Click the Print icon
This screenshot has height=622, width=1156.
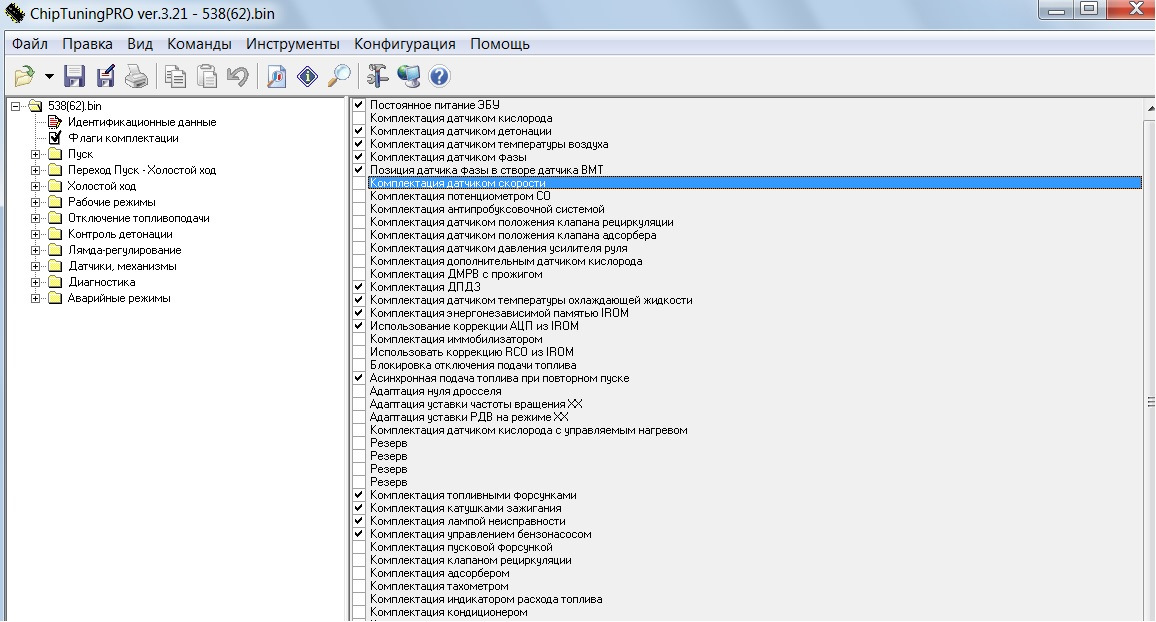click(x=136, y=76)
